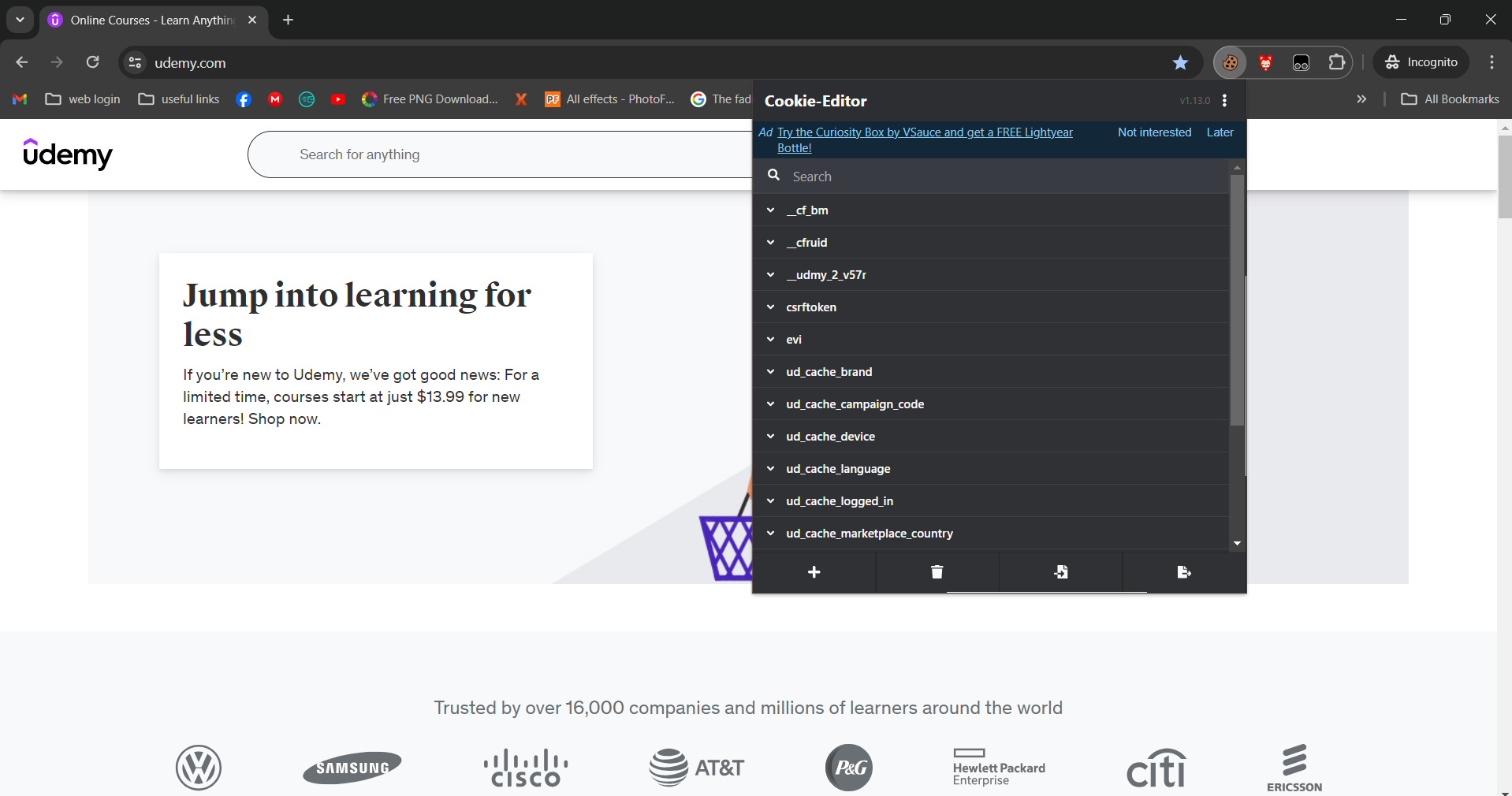Expand the ud_cache_logged_in cookie

991,501
